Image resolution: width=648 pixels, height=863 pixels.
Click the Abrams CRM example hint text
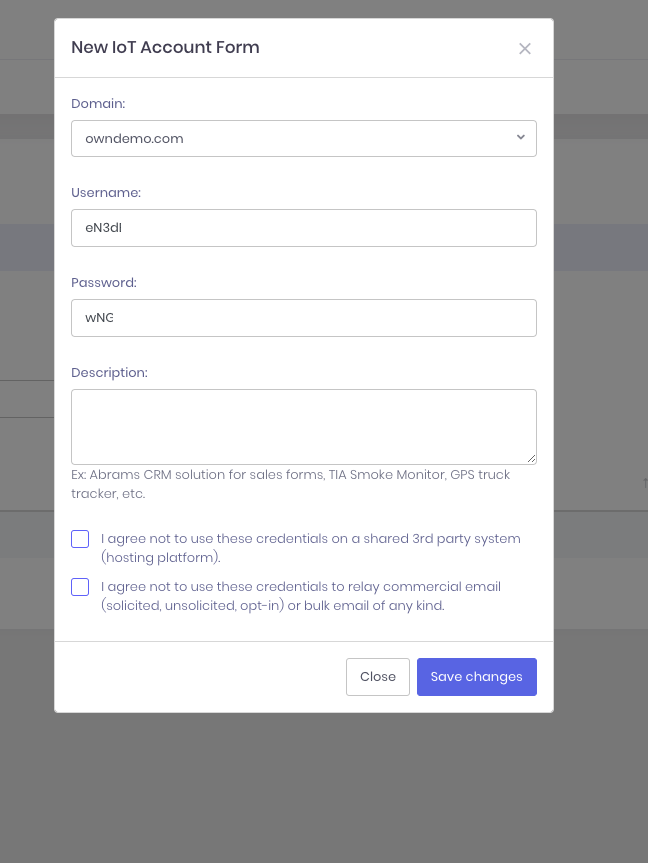click(290, 484)
